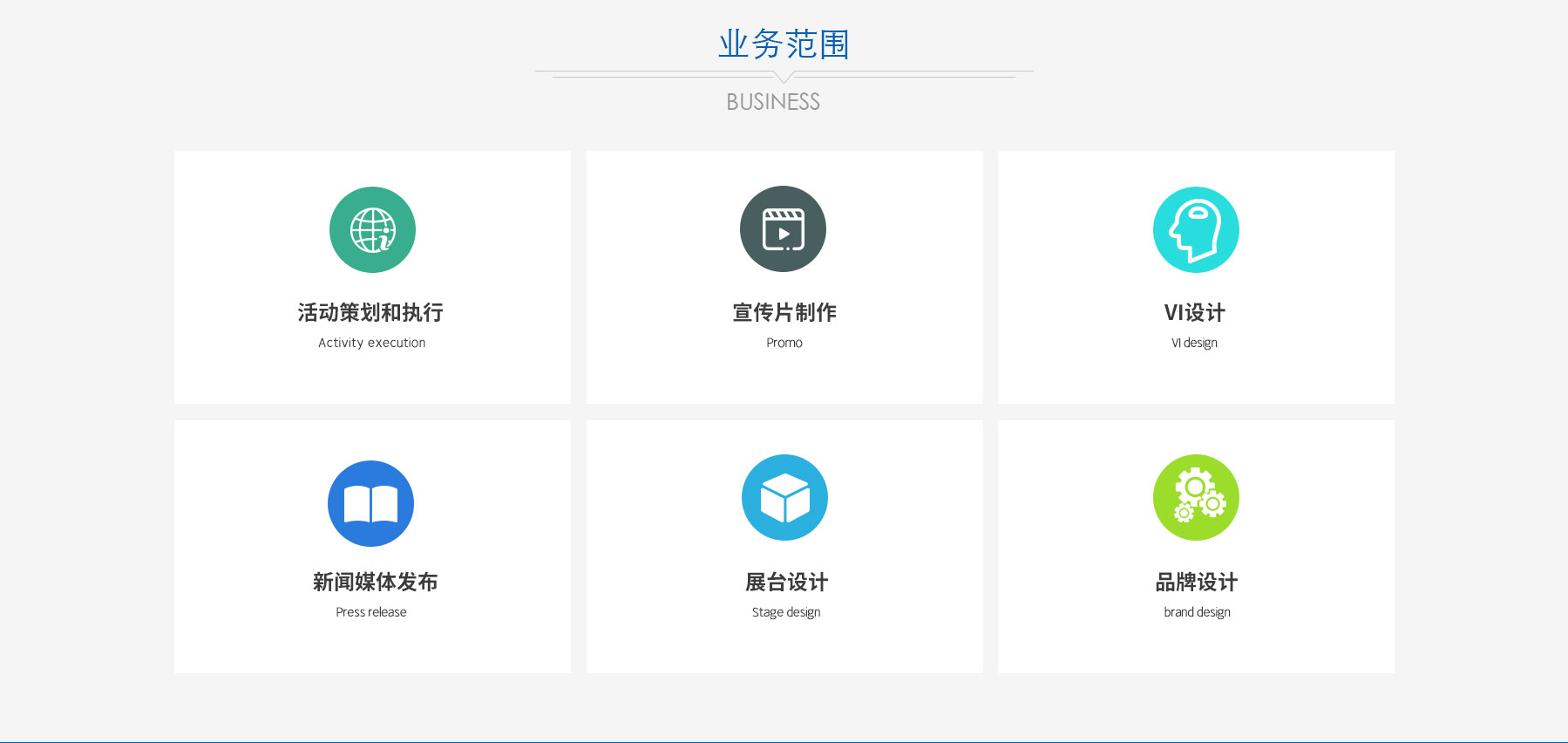This screenshot has width=1568, height=743.
Task: Open the 宣传片制作 title link
Action: (784, 312)
